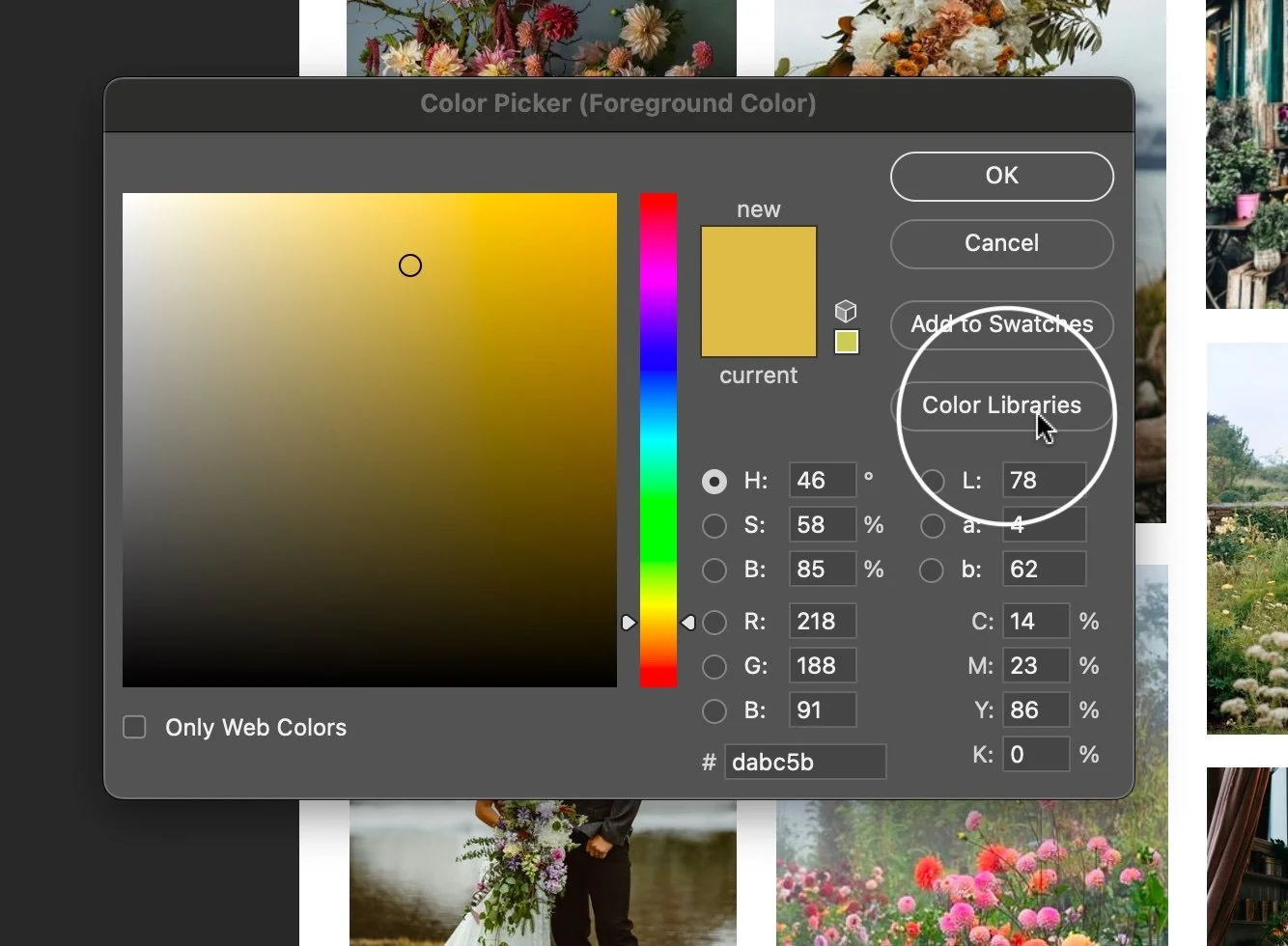Click the H field showing 46

pyautogui.click(x=823, y=480)
